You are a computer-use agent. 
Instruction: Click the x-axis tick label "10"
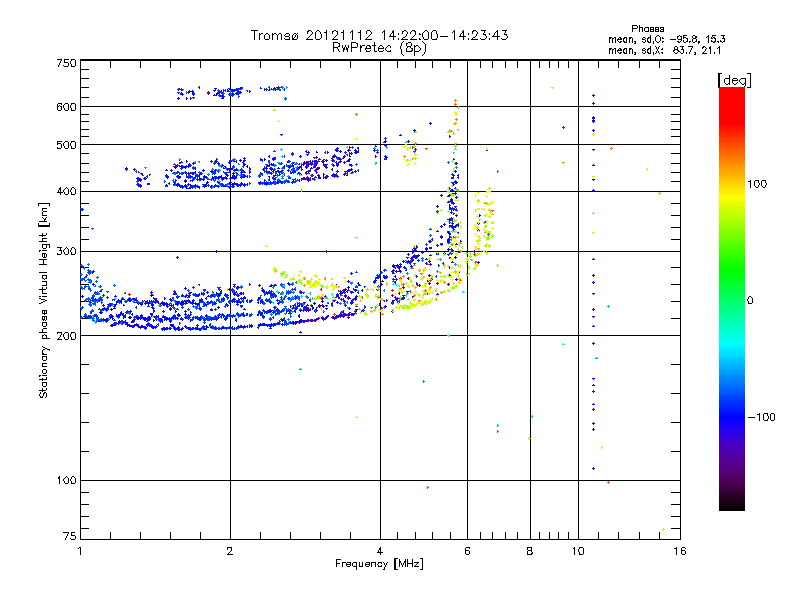(578, 551)
